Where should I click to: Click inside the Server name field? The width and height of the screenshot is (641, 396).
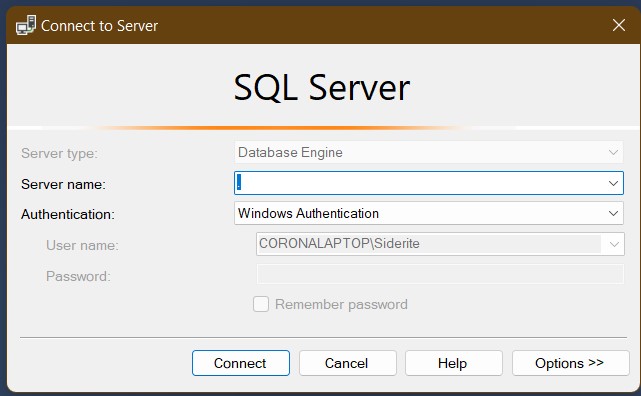421,183
